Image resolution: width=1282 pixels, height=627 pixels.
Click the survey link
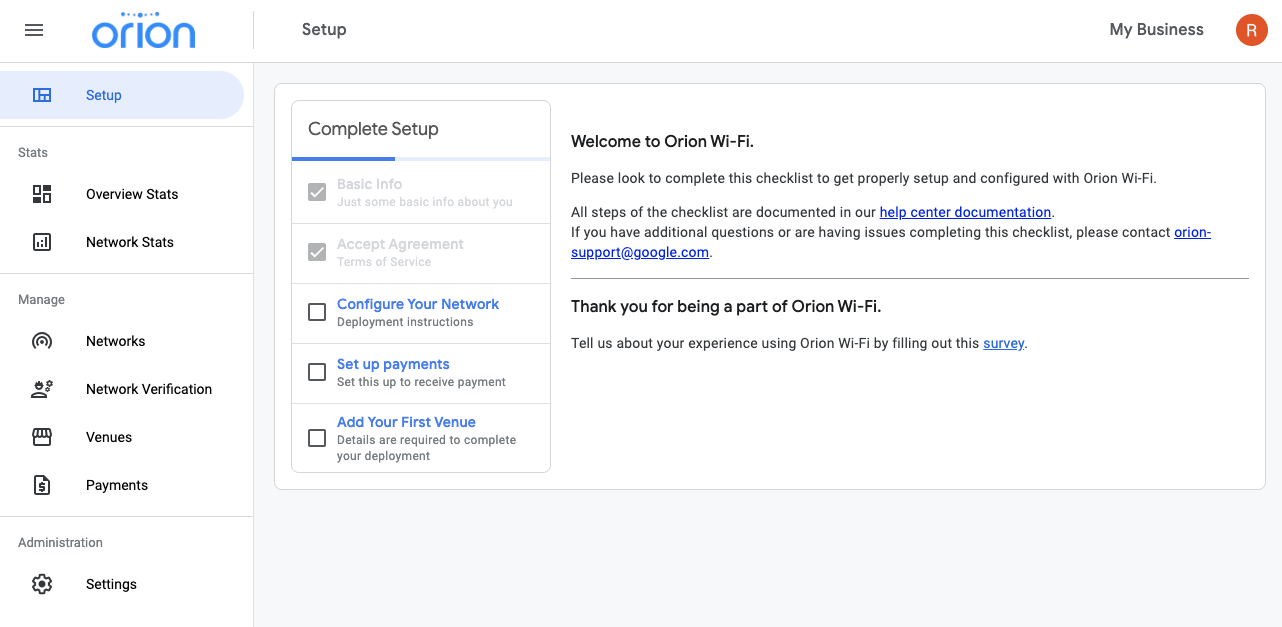[1003, 342]
